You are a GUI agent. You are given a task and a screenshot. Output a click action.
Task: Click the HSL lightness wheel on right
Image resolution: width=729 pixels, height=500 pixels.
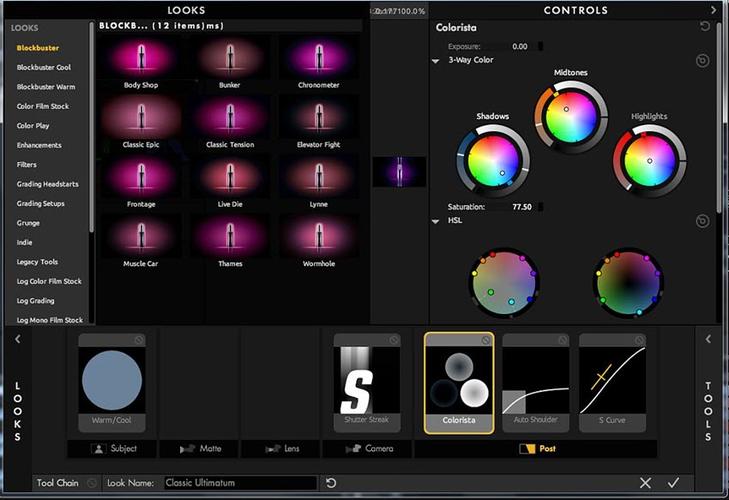629,282
